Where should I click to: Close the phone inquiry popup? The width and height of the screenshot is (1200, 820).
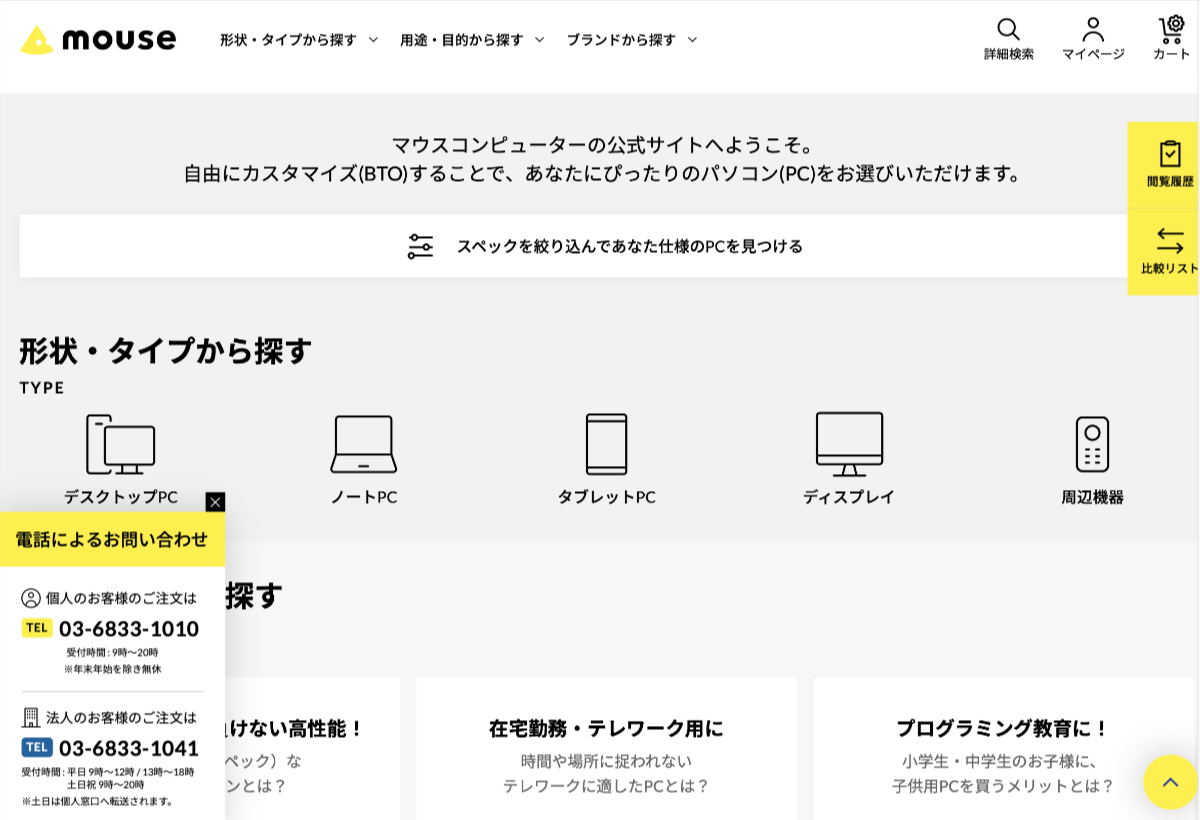[x=215, y=502]
